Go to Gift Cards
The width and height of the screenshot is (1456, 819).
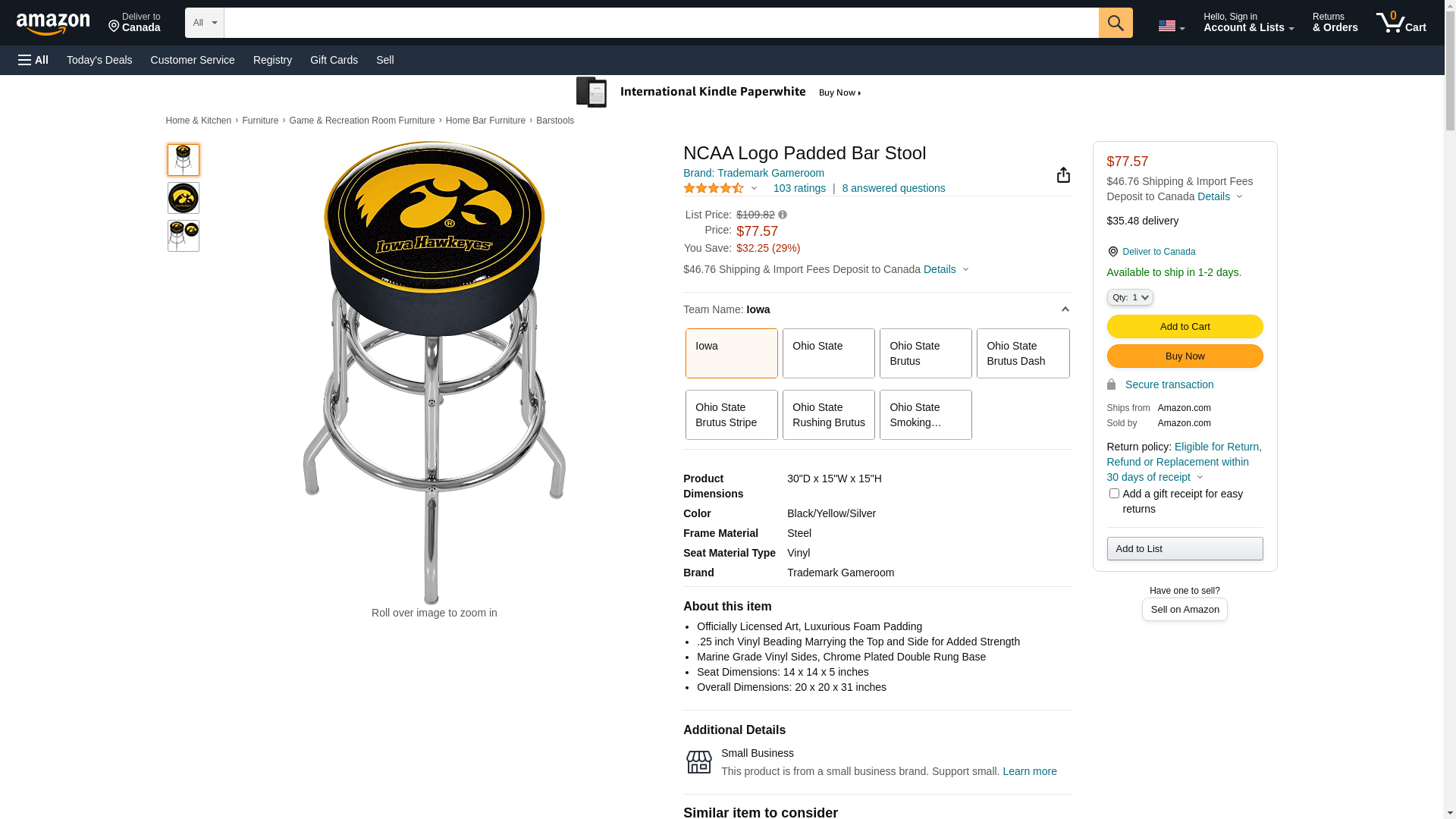coord(334,60)
